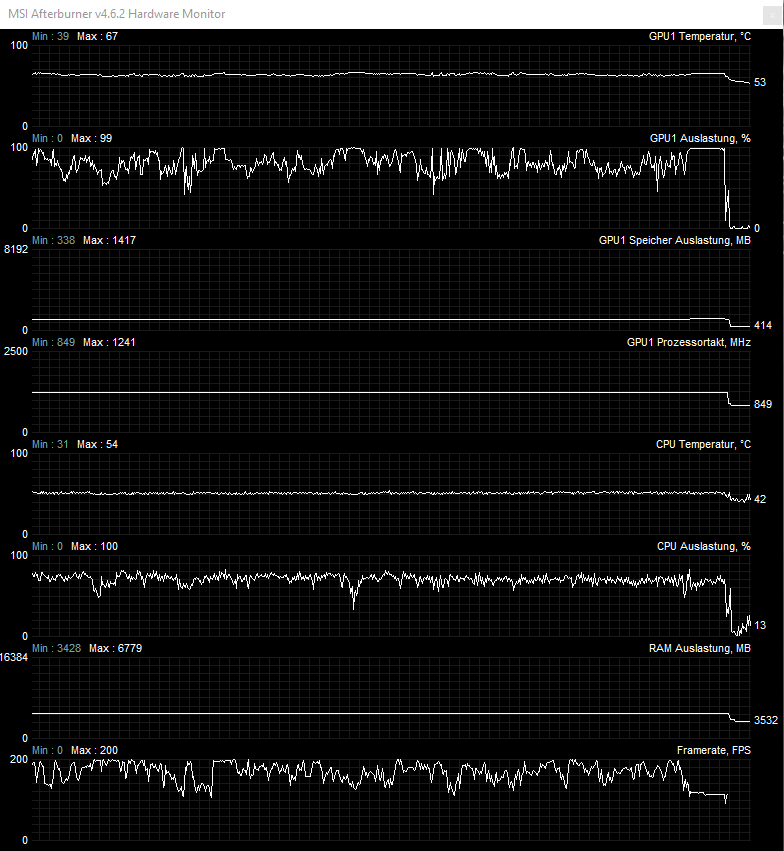
Task: Click current value 849 beside Prozessortakt graph
Action: pos(762,404)
